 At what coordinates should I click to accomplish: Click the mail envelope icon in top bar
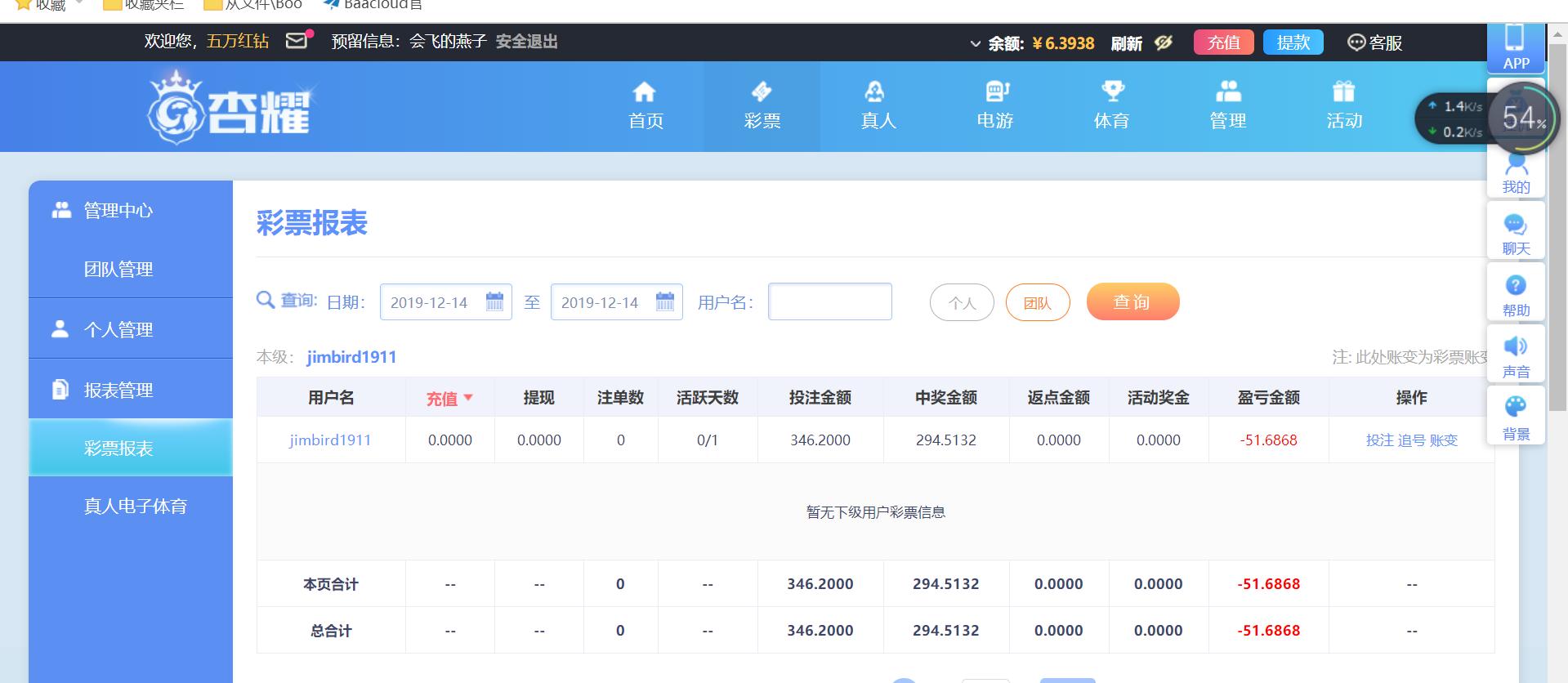(x=297, y=41)
